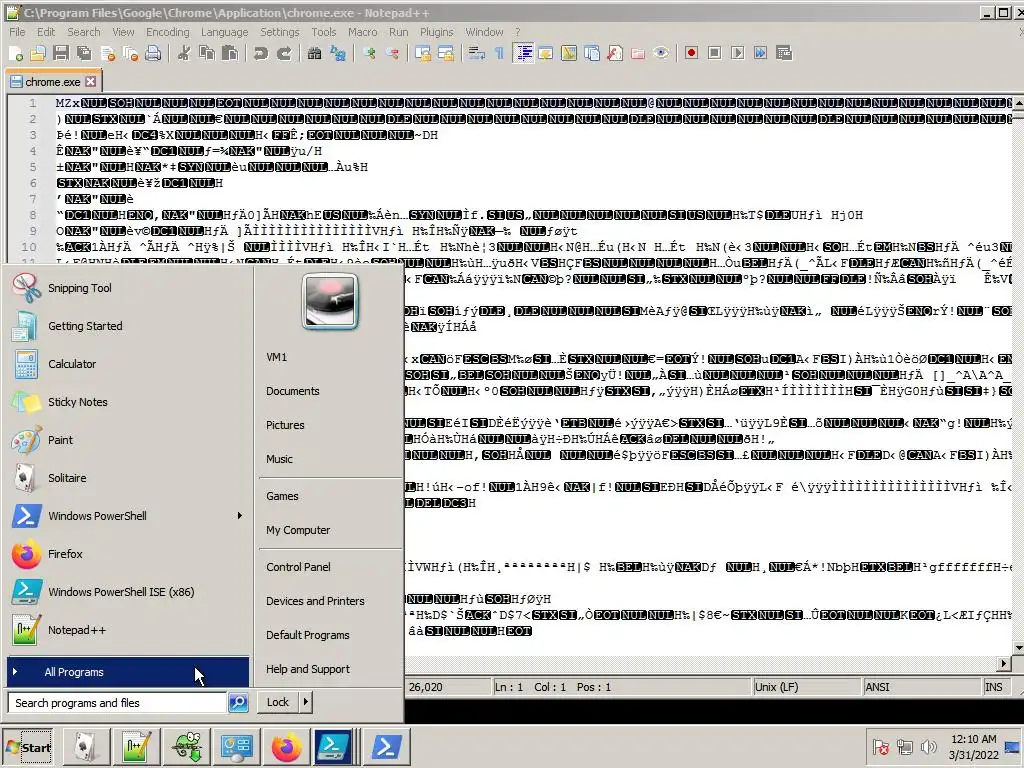The image size is (1024, 768).
Task: Click Run macro multiple times icon
Action: 760,54
